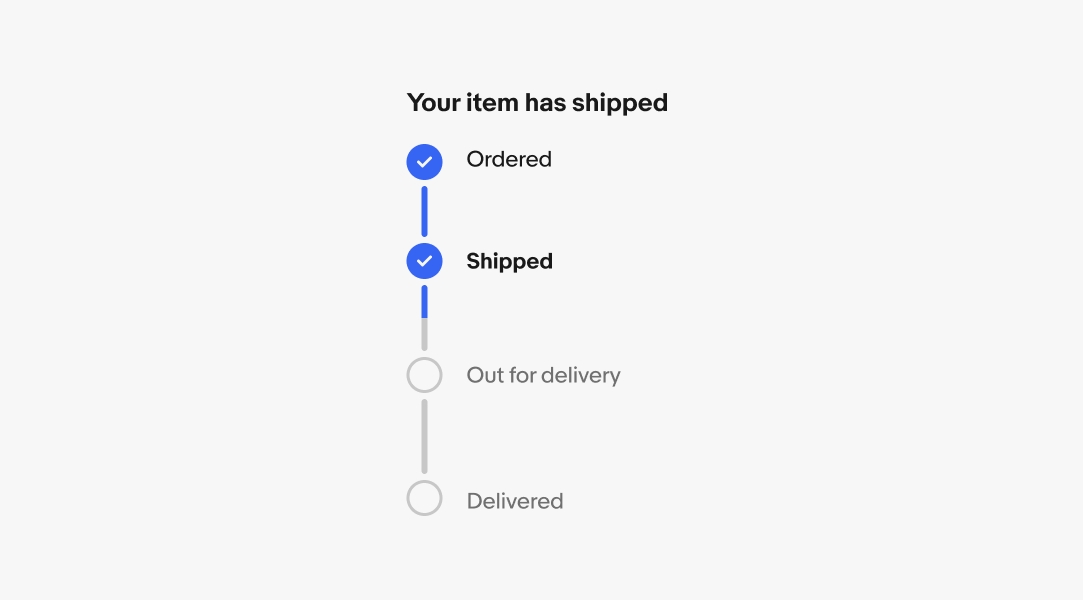This screenshot has width=1083, height=600.
Task: Click the blue checkmark icon beside Shipped
Action: 424,261
